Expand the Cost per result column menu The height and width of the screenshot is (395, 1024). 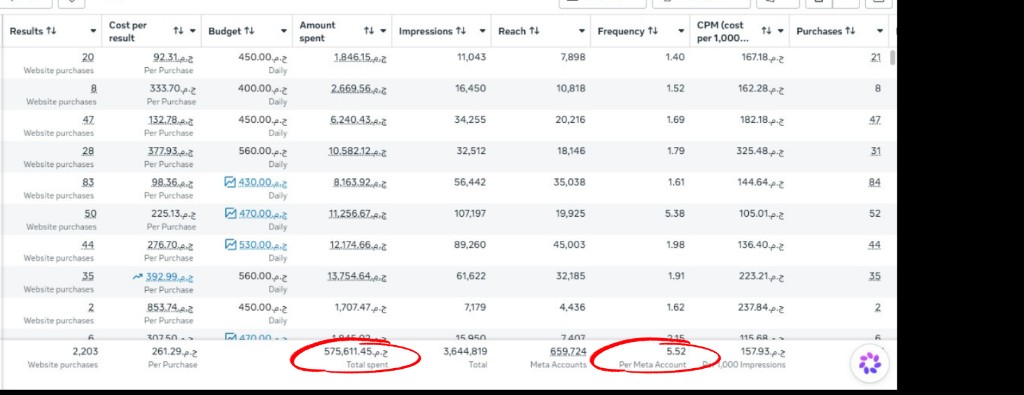click(193, 31)
